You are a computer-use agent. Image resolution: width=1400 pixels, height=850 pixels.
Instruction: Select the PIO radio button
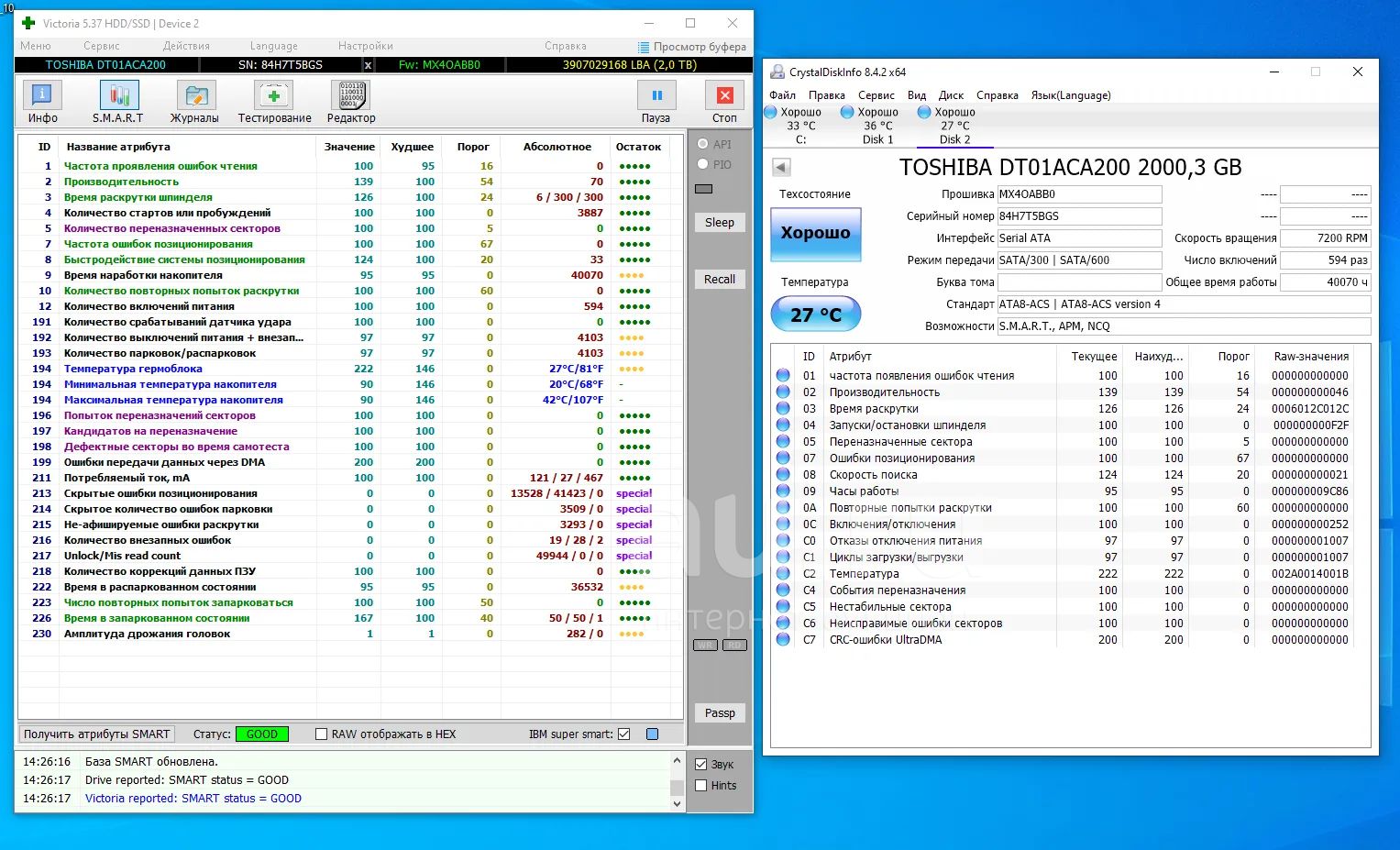pyautogui.click(x=703, y=164)
